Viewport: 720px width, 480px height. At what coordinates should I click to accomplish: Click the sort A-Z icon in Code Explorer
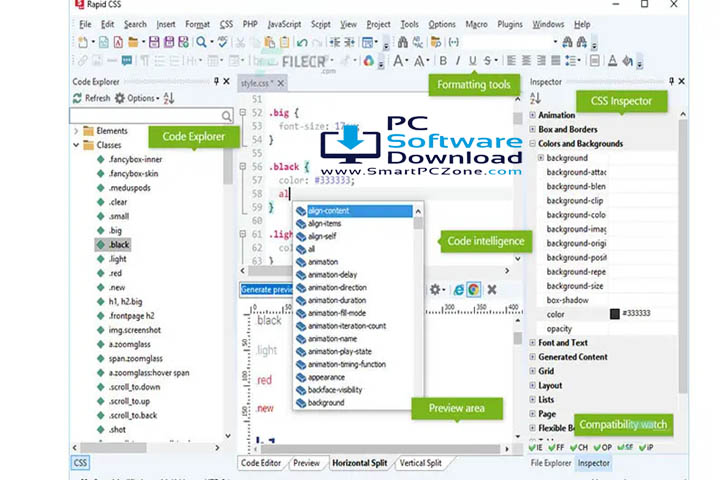(x=169, y=98)
